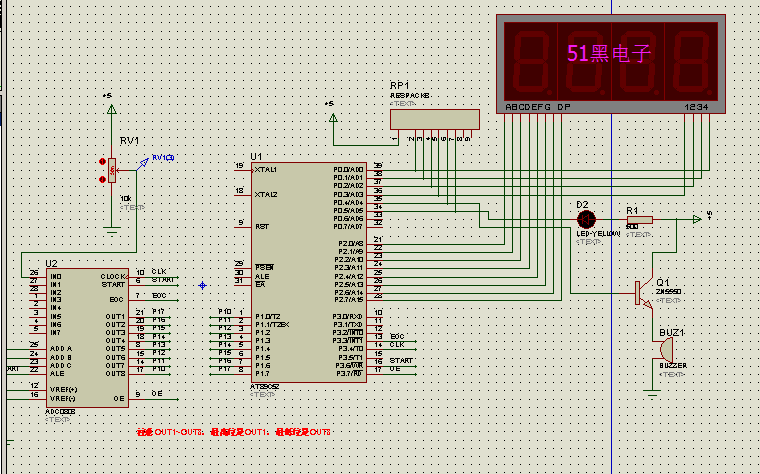Click the blue origin marker near U1

click(203, 285)
